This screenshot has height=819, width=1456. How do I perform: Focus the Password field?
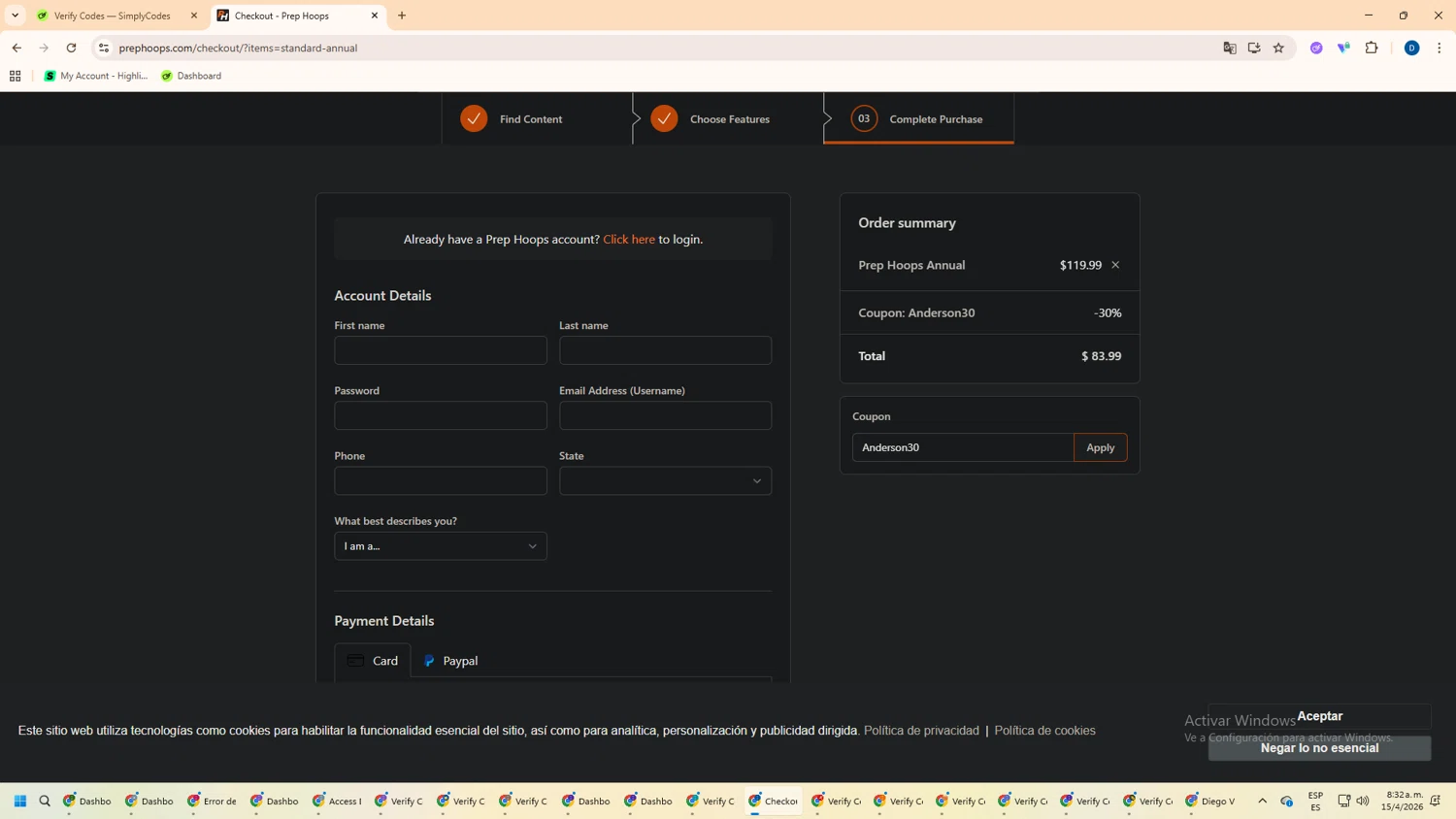click(x=441, y=415)
